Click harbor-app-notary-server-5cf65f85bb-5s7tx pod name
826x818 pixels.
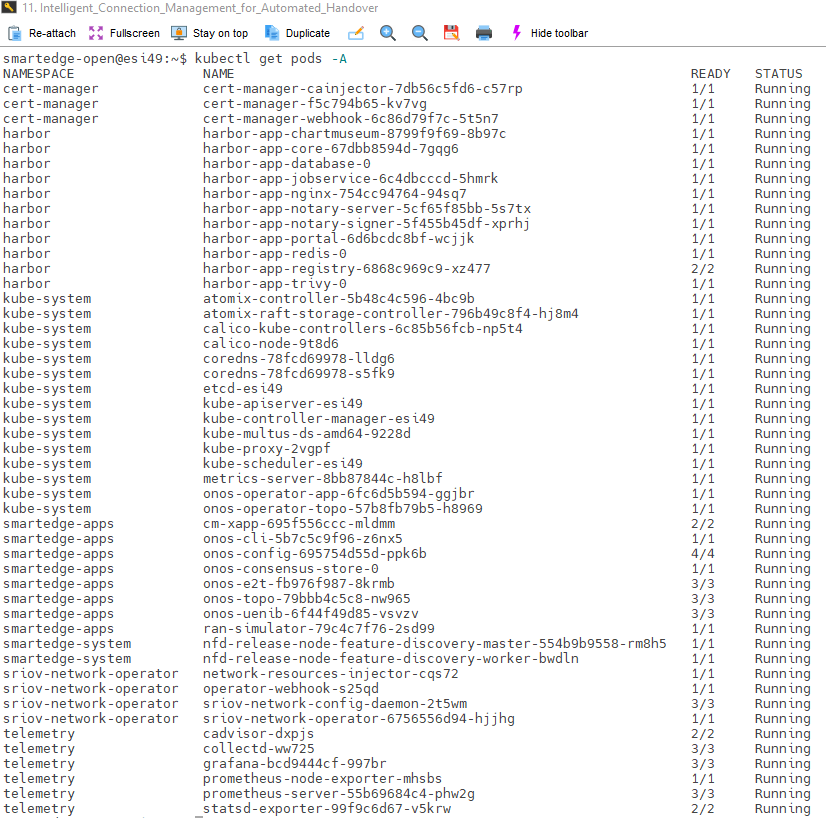(x=367, y=209)
